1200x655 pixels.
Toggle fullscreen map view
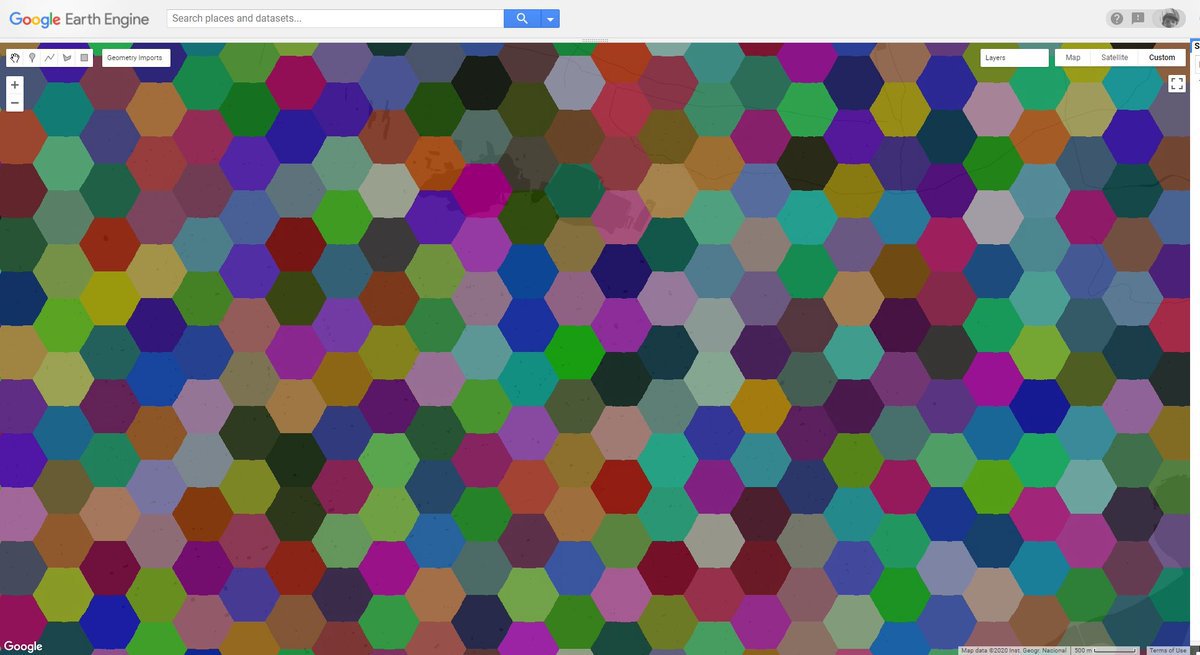(1177, 85)
